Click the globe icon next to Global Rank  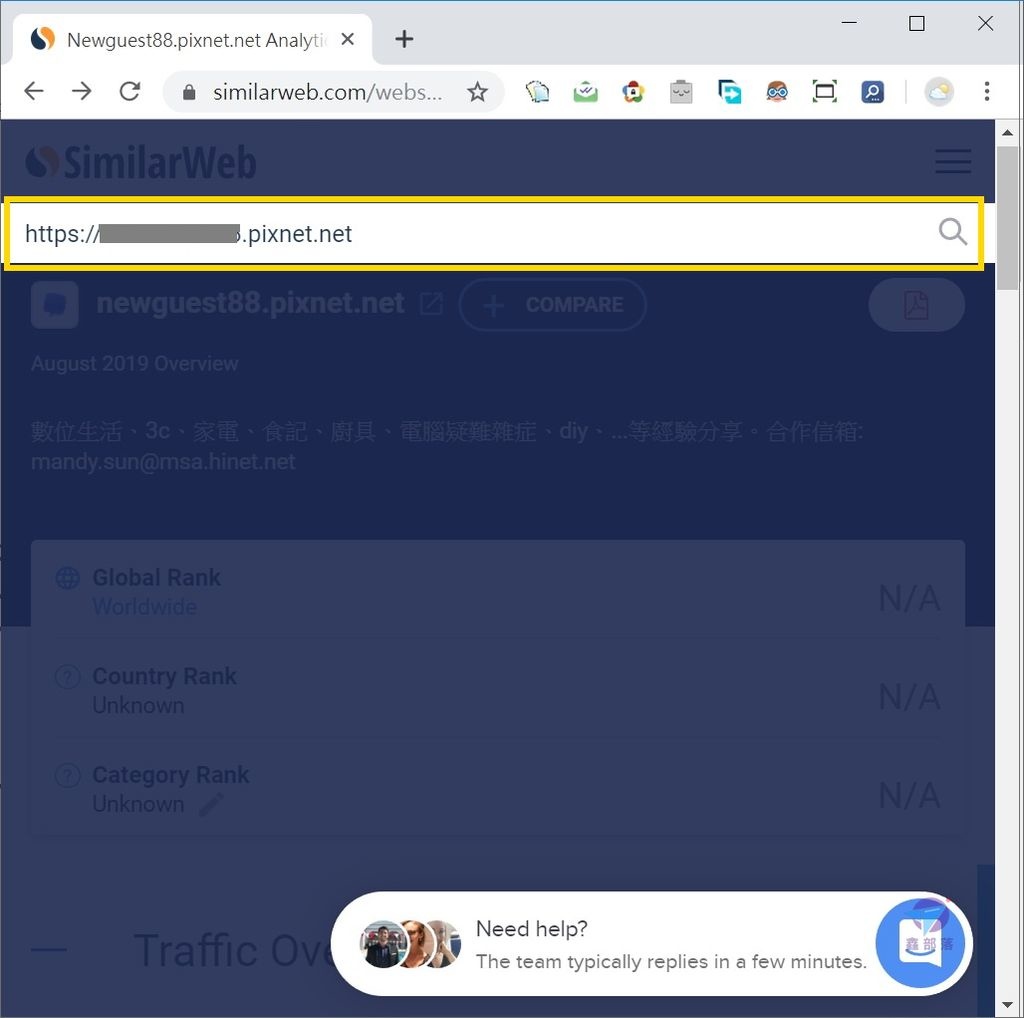[x=68, y=578]
